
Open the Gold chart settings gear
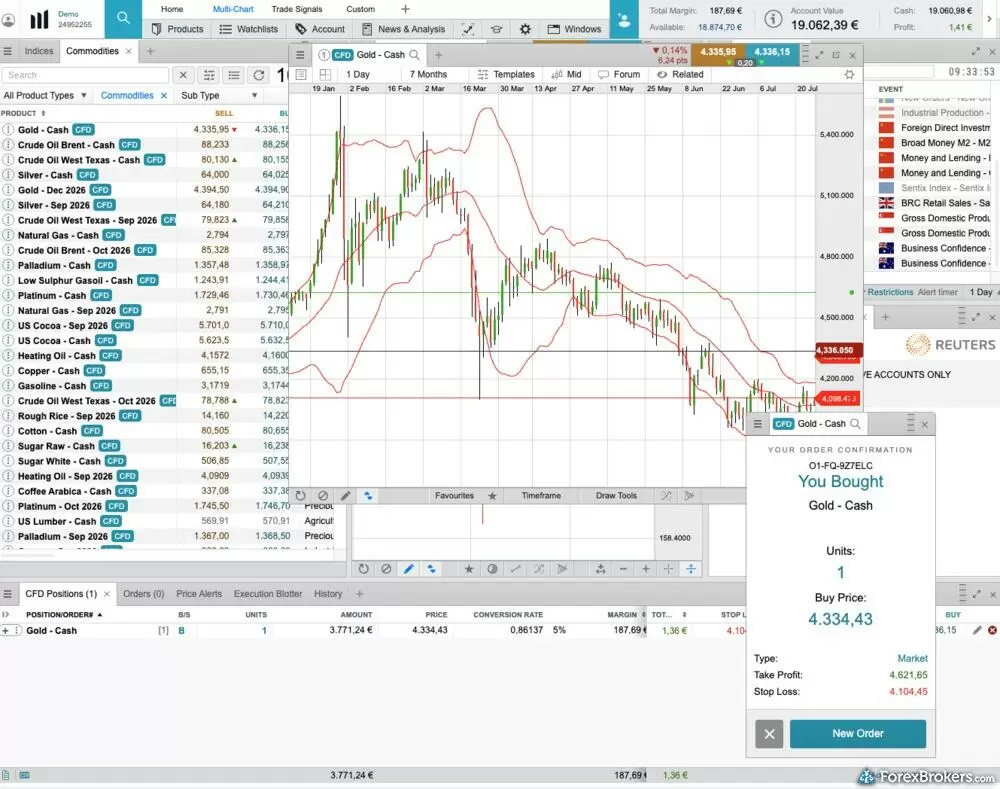coord(849,75)
